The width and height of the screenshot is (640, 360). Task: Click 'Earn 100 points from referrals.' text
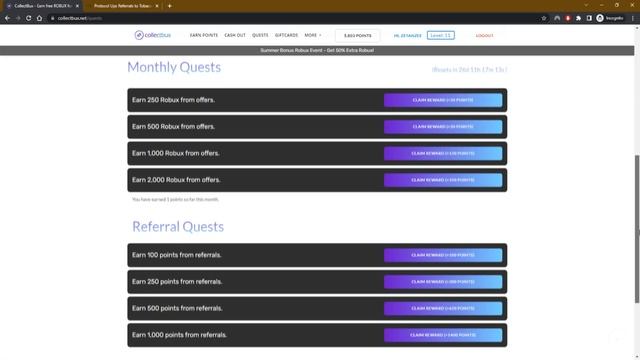(x=176, y=255)
